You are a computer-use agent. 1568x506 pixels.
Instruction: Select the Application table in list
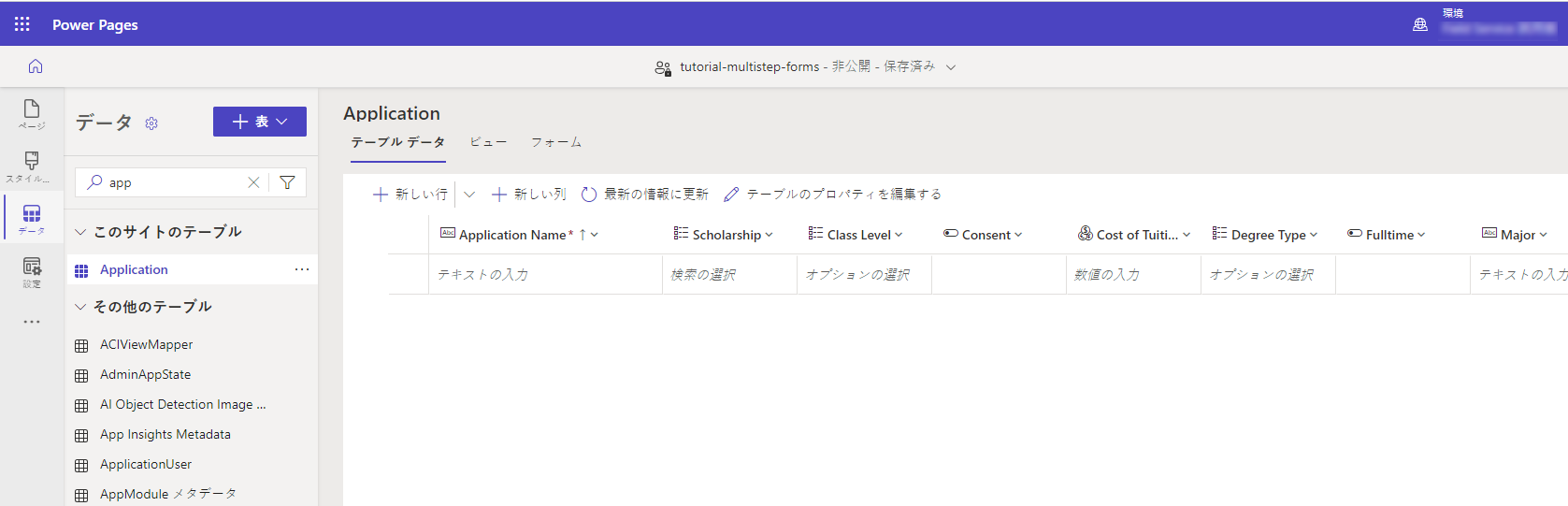(192, 269)
